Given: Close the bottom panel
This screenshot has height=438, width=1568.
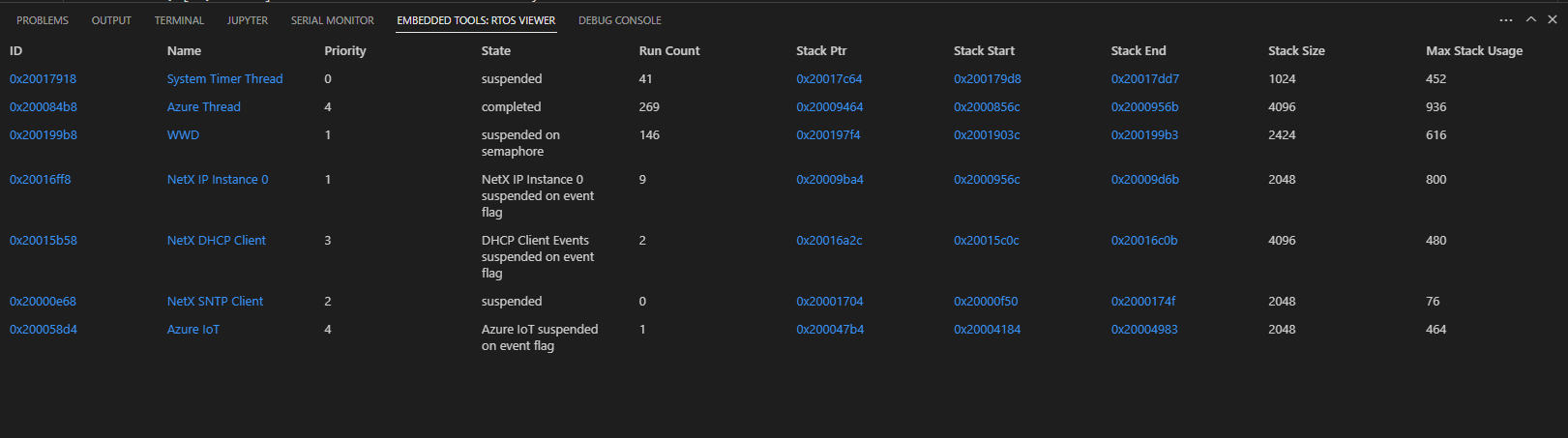Looking at the screenshot, I should tap(1553, 20).
